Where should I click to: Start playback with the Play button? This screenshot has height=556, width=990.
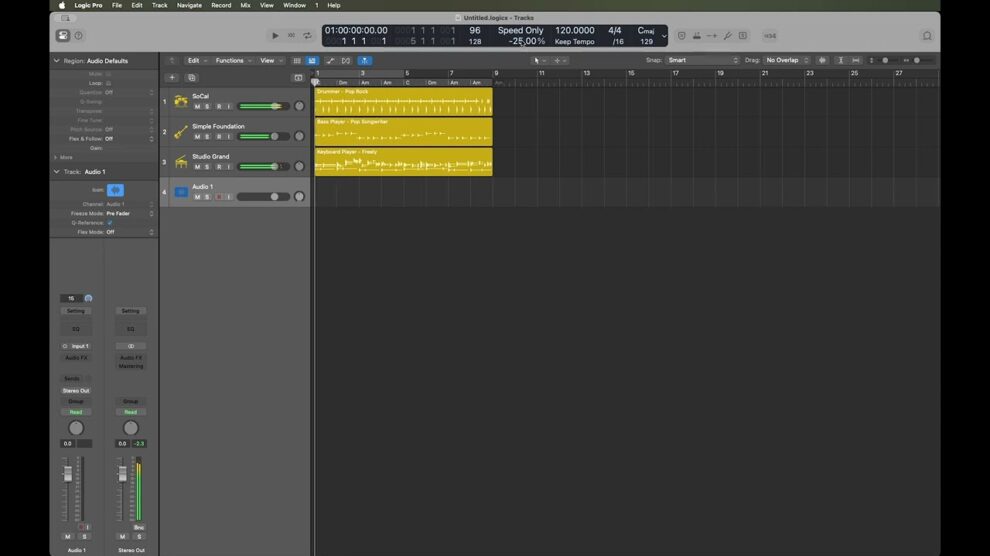[275, 35]
